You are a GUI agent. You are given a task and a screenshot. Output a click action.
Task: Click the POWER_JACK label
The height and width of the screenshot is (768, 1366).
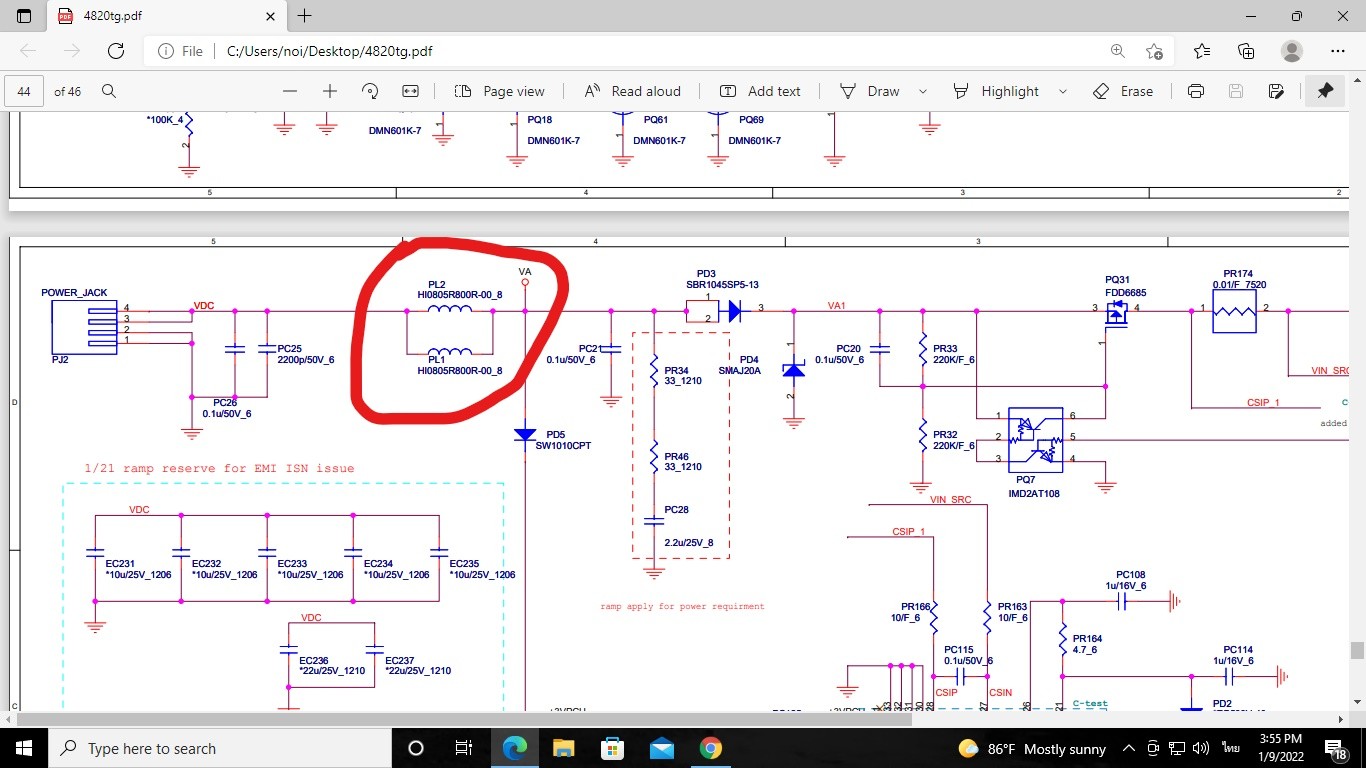click(74, 293)
